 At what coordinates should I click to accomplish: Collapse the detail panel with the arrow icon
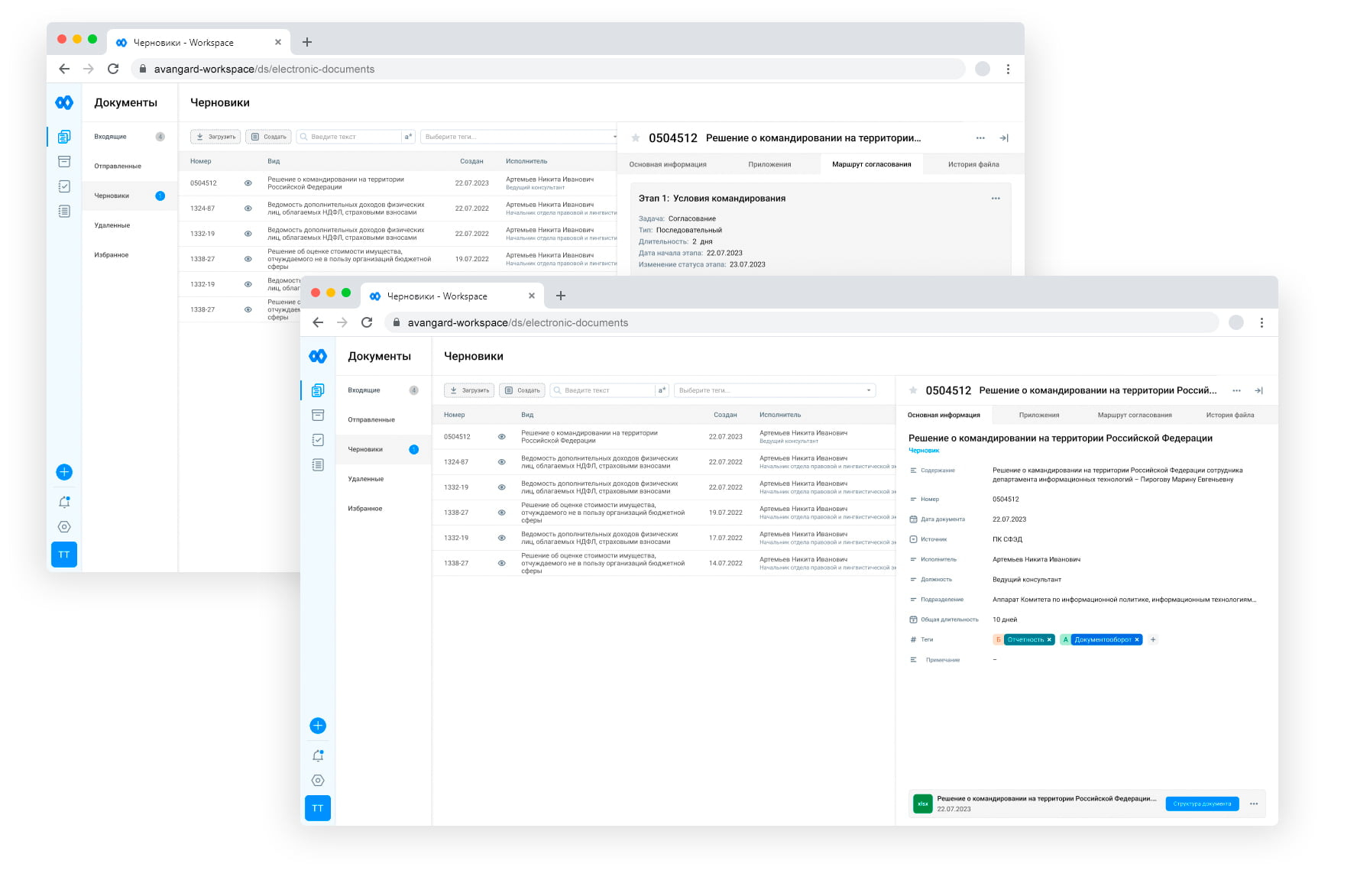(1258, 390)
